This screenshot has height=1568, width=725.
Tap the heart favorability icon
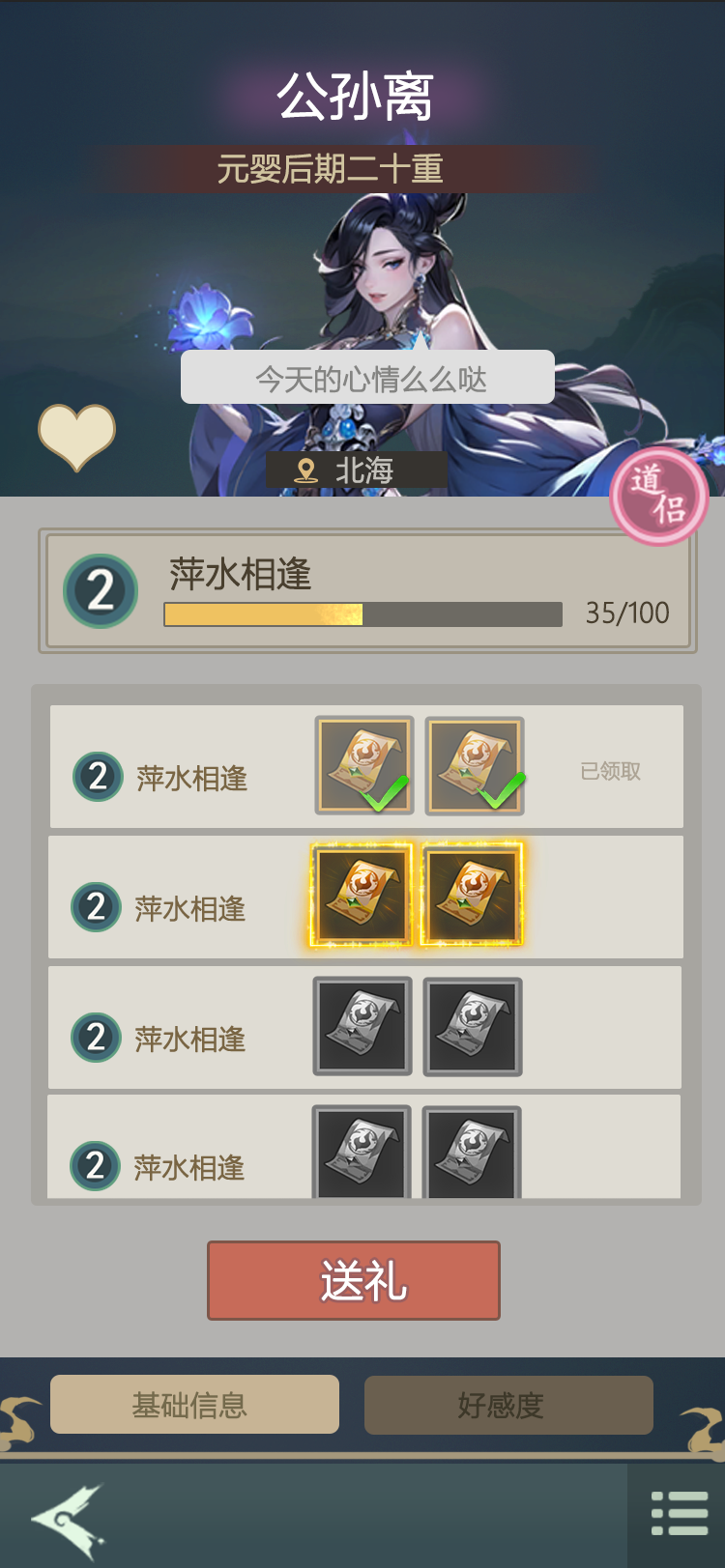(76, 437)
